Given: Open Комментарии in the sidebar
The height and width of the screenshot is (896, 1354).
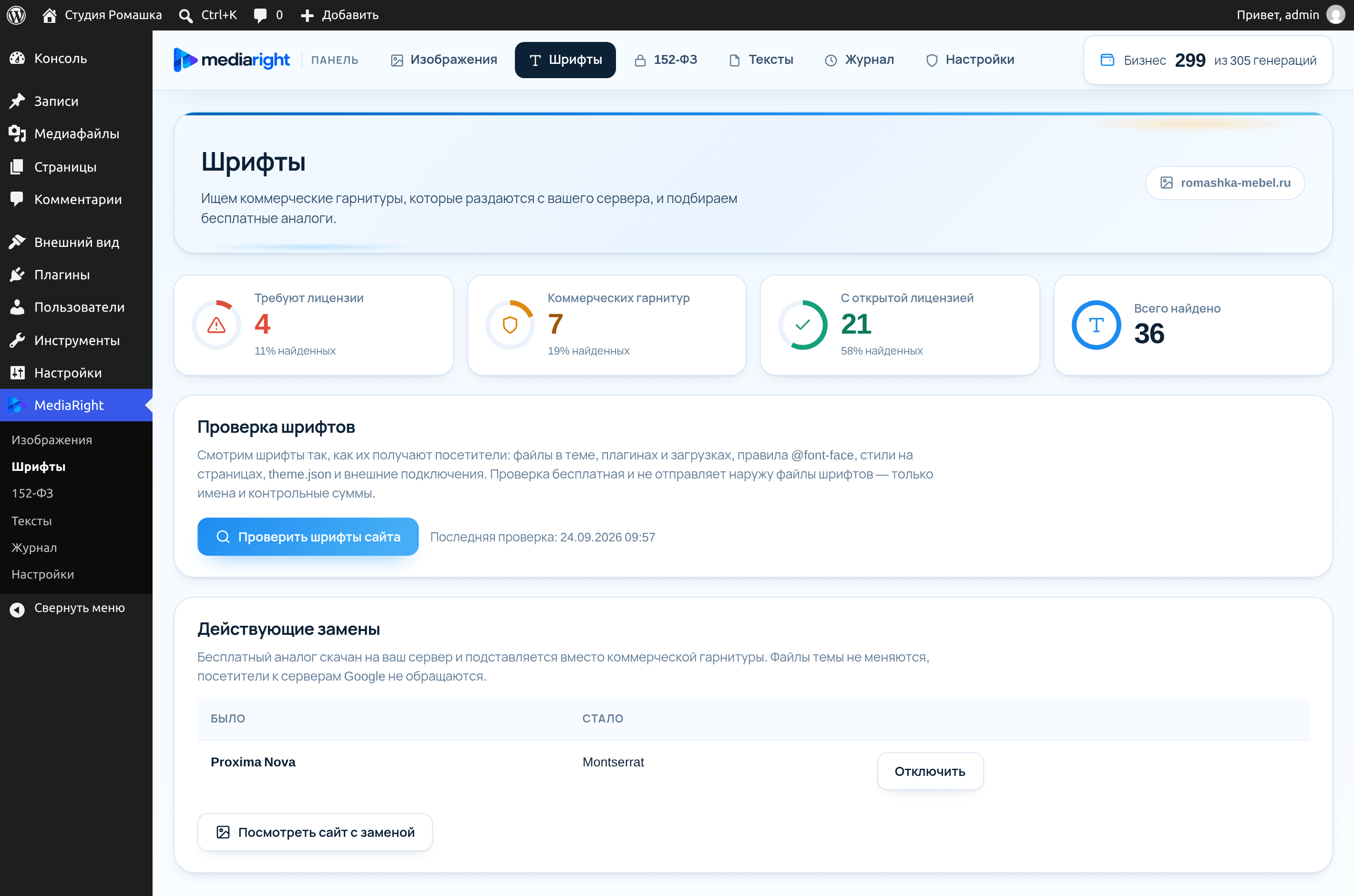Looking at the screenshot, I should 77,199.
